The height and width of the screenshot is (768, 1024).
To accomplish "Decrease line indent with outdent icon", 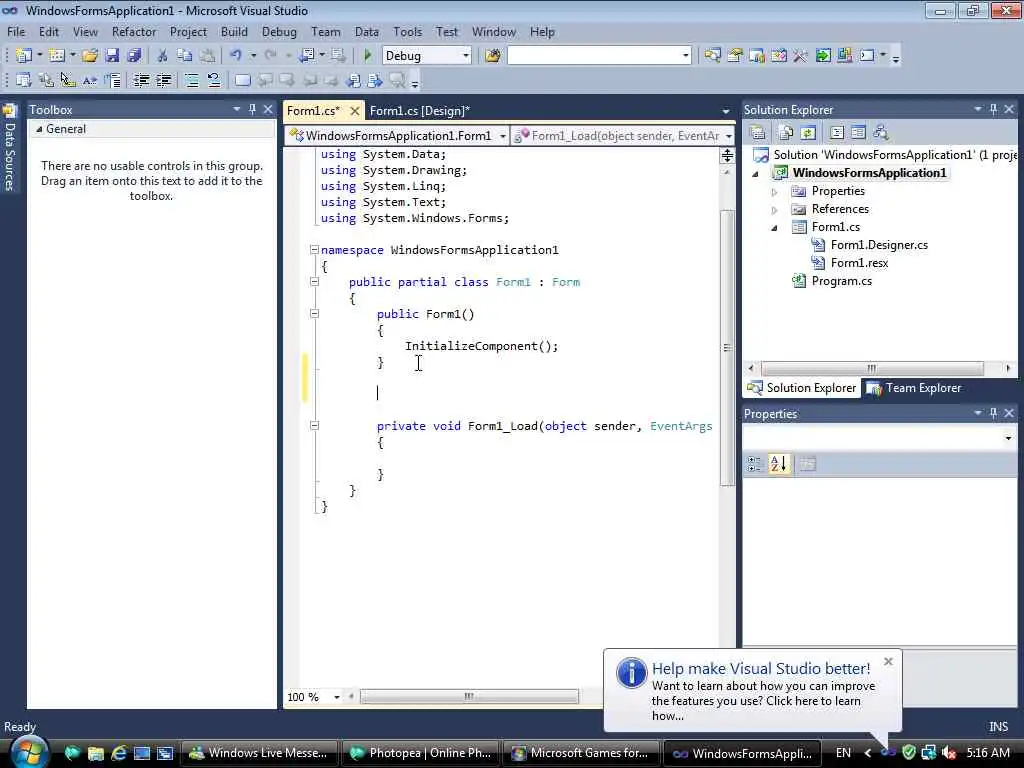I will (141, 80).
